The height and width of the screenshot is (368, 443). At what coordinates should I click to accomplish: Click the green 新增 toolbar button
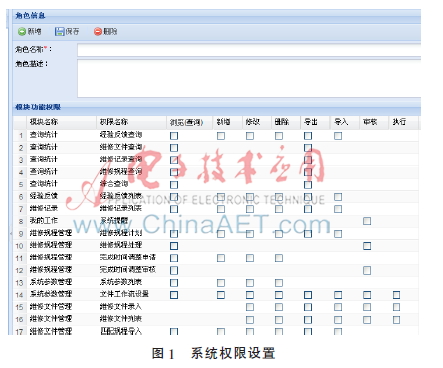29,32
